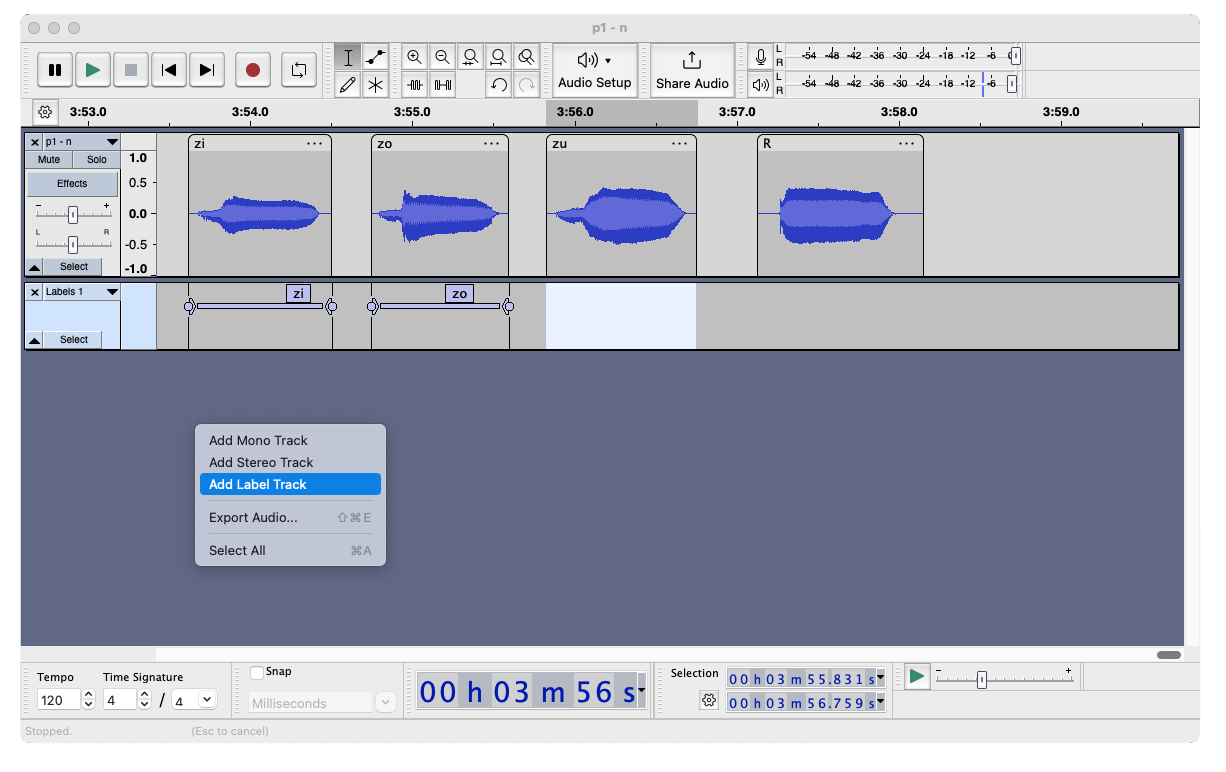Redo the last undone action
Viewport: 1226px width, 772px height.
coord(526,85)
